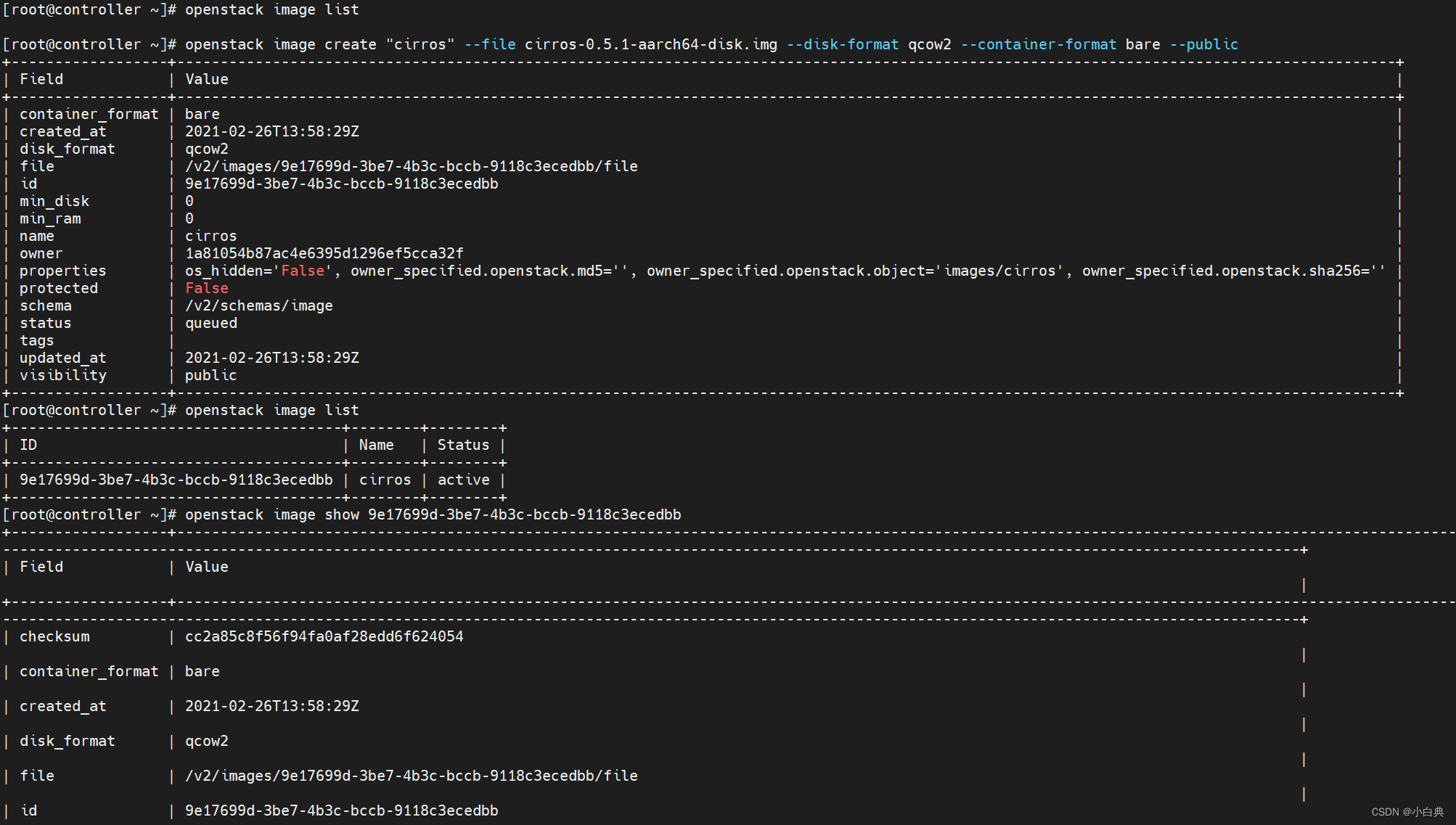Click the '--public' flag in the create command
1456x825 pixels.
[x=1204, y=45]
